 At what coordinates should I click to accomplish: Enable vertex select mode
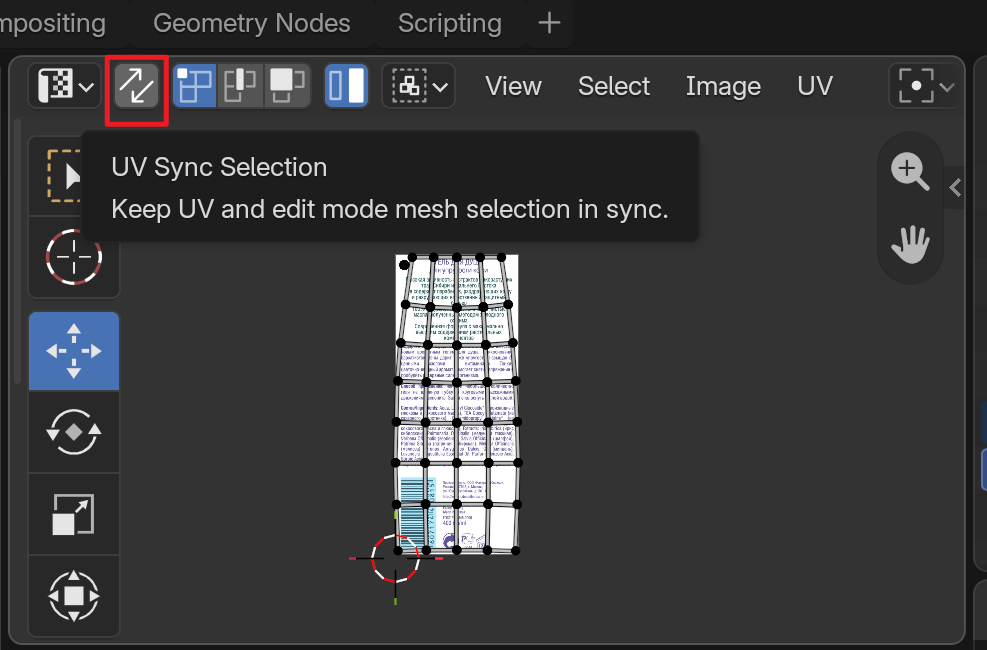[195, 86]
